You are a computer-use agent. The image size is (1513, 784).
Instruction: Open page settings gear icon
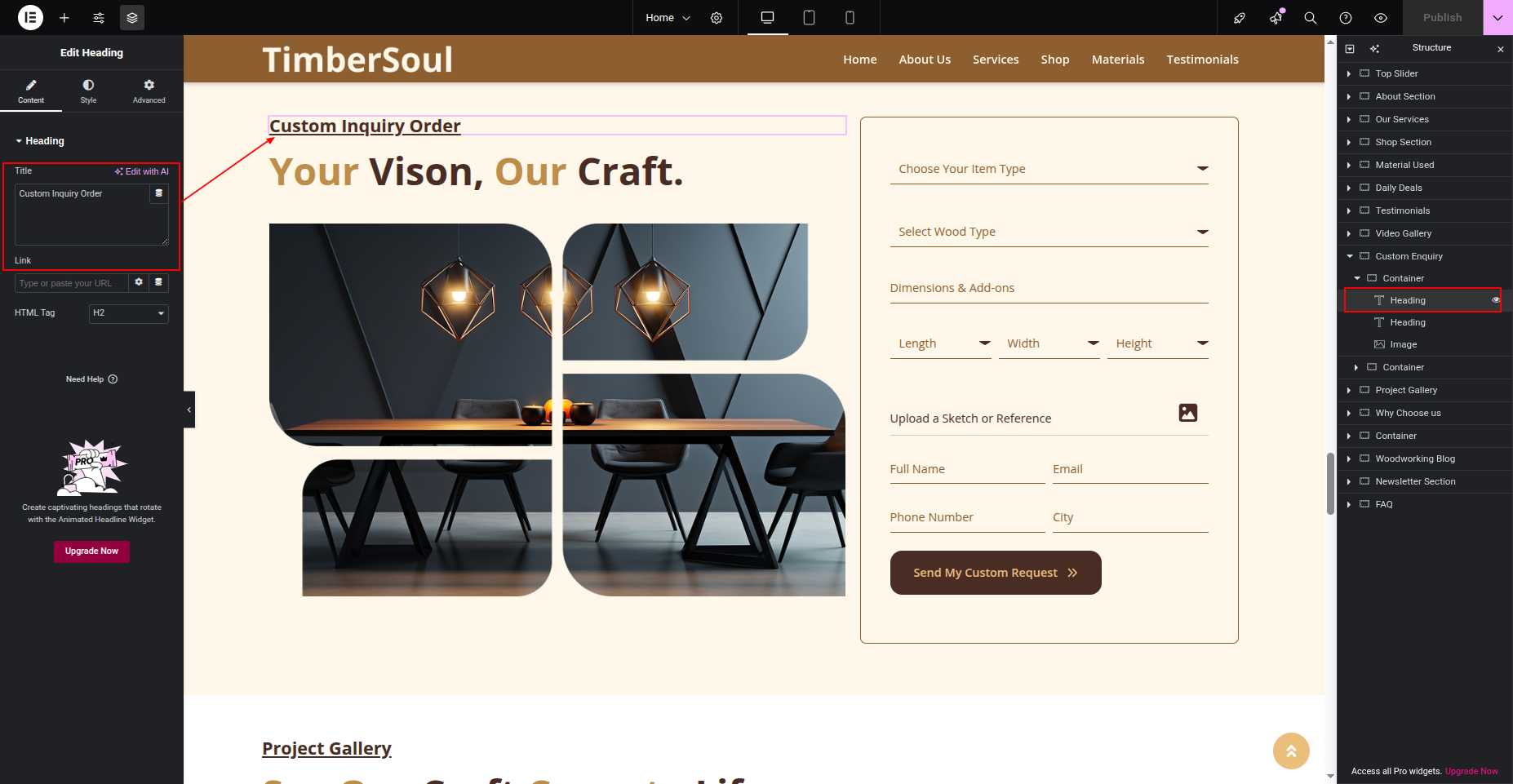[717, 18]
